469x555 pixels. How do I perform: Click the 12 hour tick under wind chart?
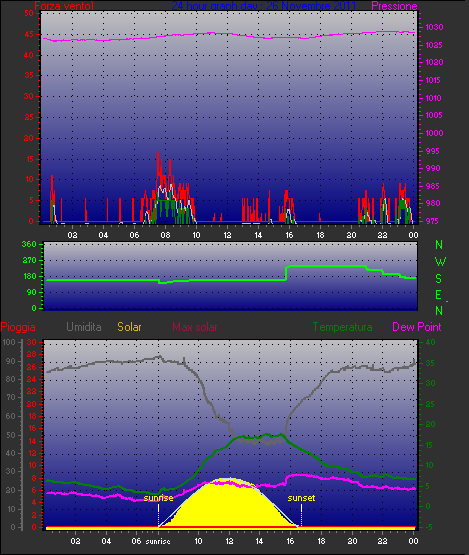tap(227, 235)
